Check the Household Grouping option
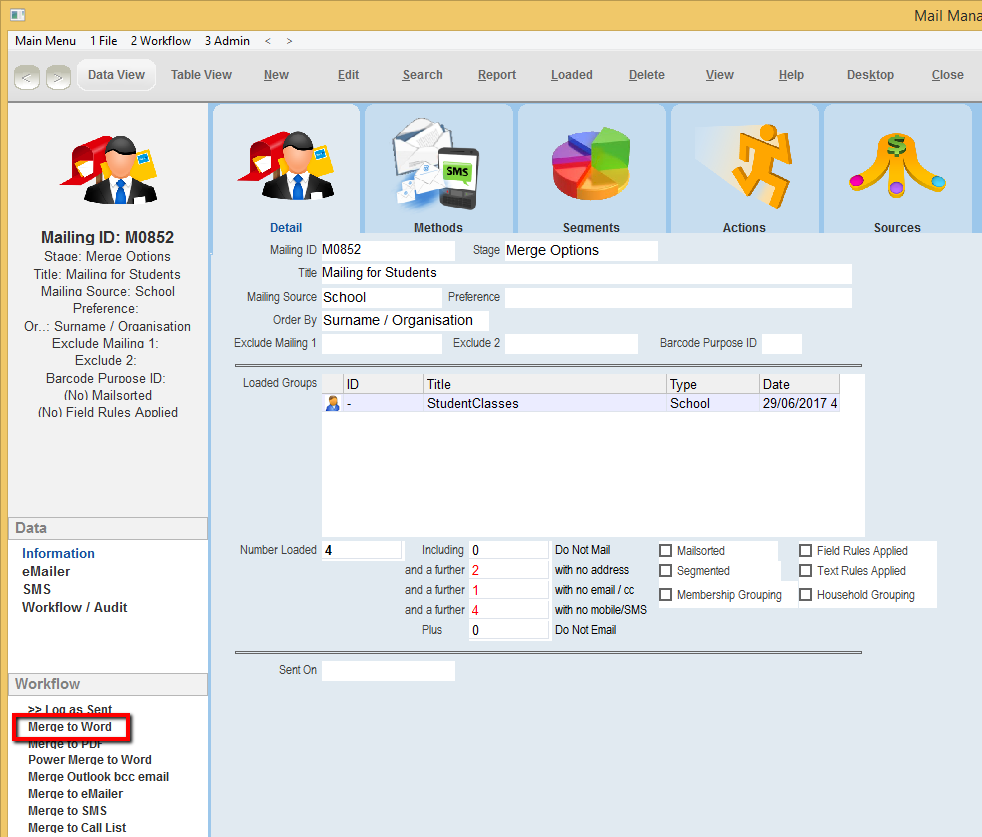 coord(806,595)
